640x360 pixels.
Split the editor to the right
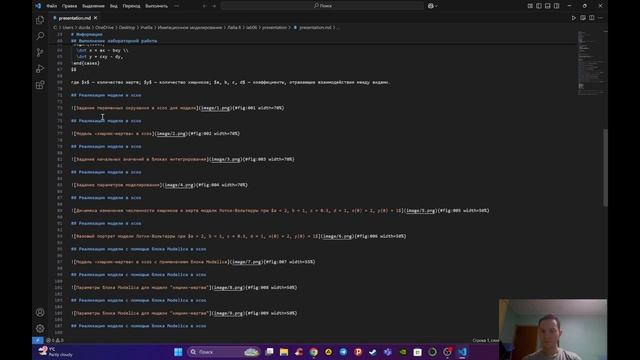click(x=591, y=18)
